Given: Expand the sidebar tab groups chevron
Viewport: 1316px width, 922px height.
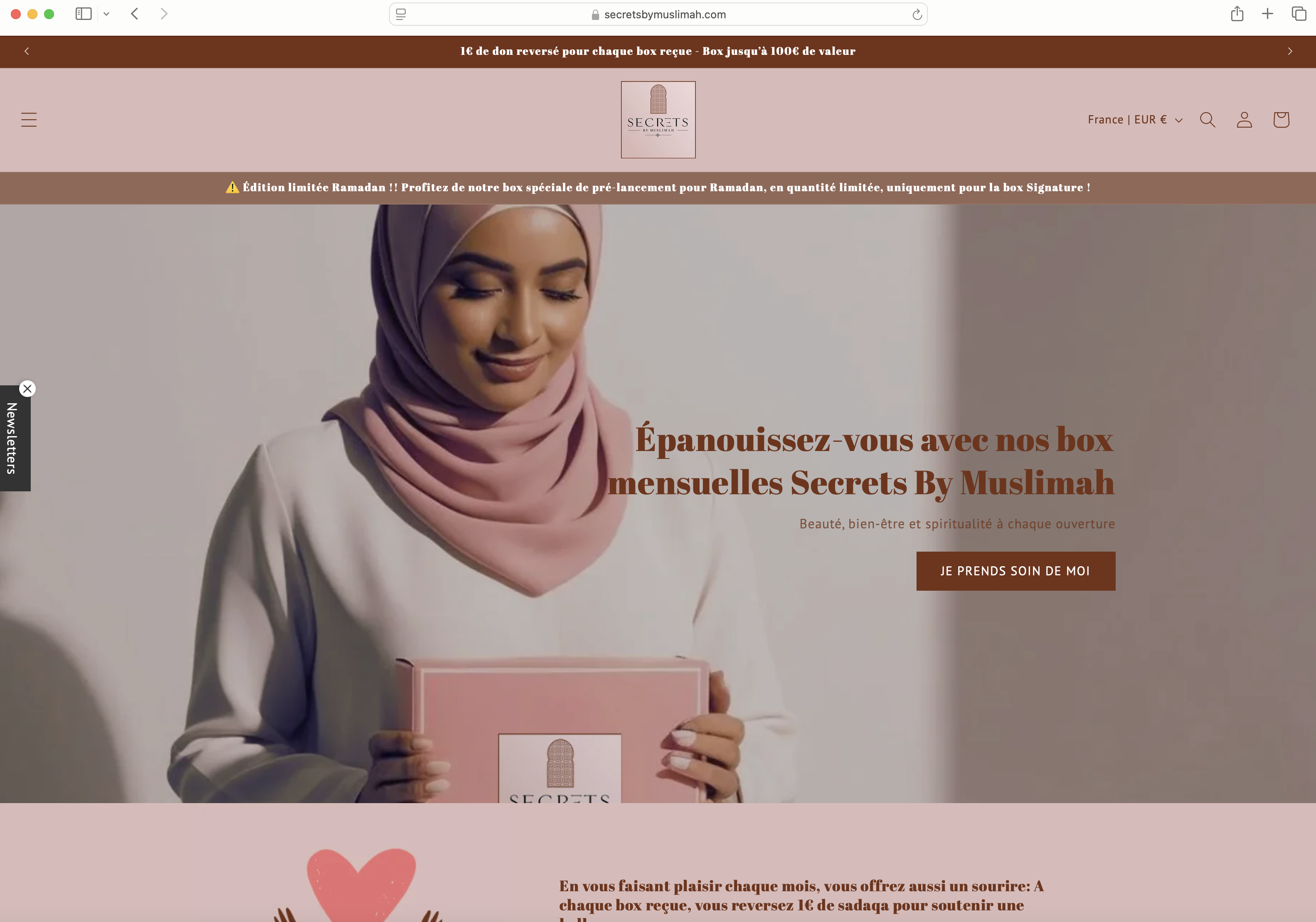Looking at the screenshot, I should click(106, 14).
